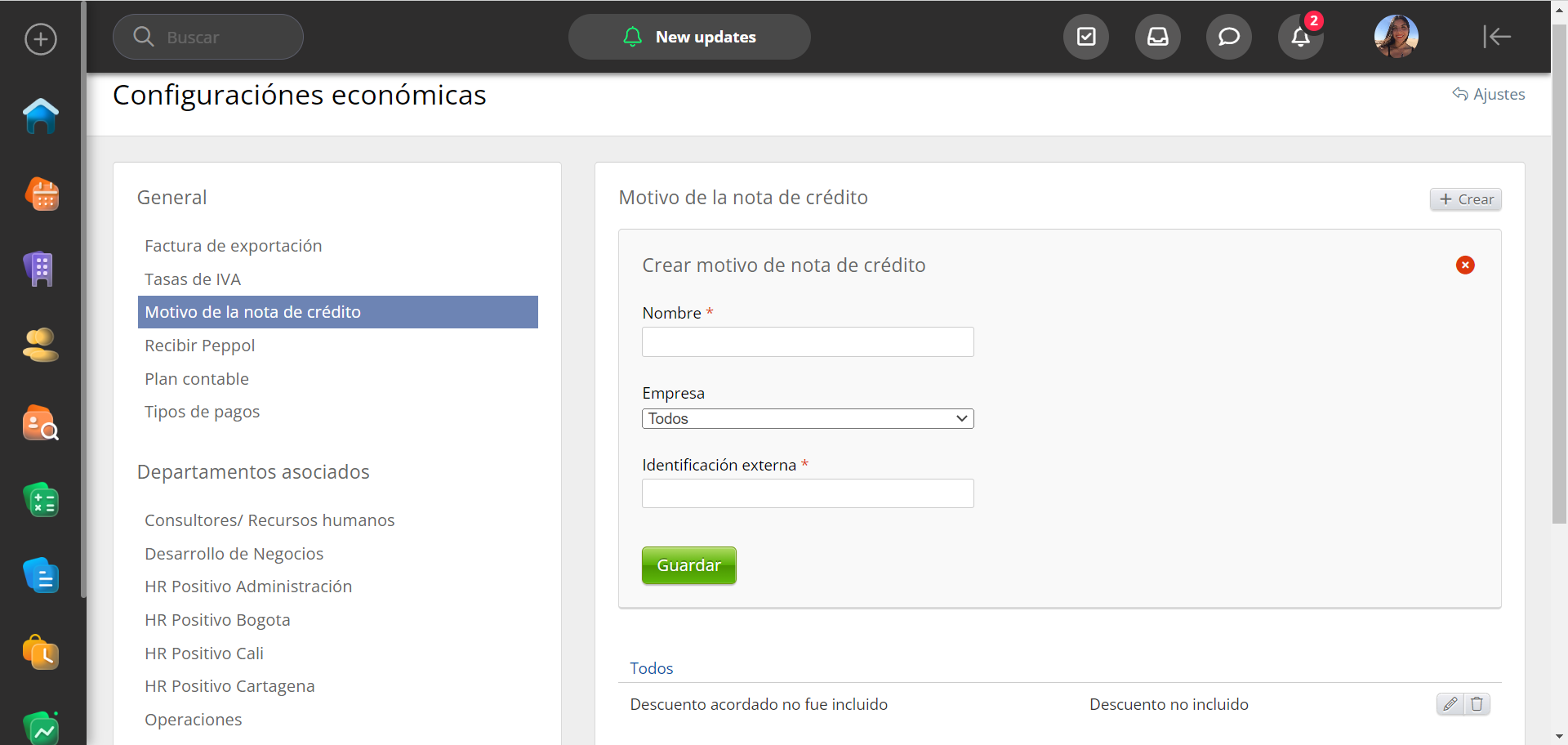Click the plus add icon in sidebar
This screenshot has width=1568, height=745.
tap(41, 39)
